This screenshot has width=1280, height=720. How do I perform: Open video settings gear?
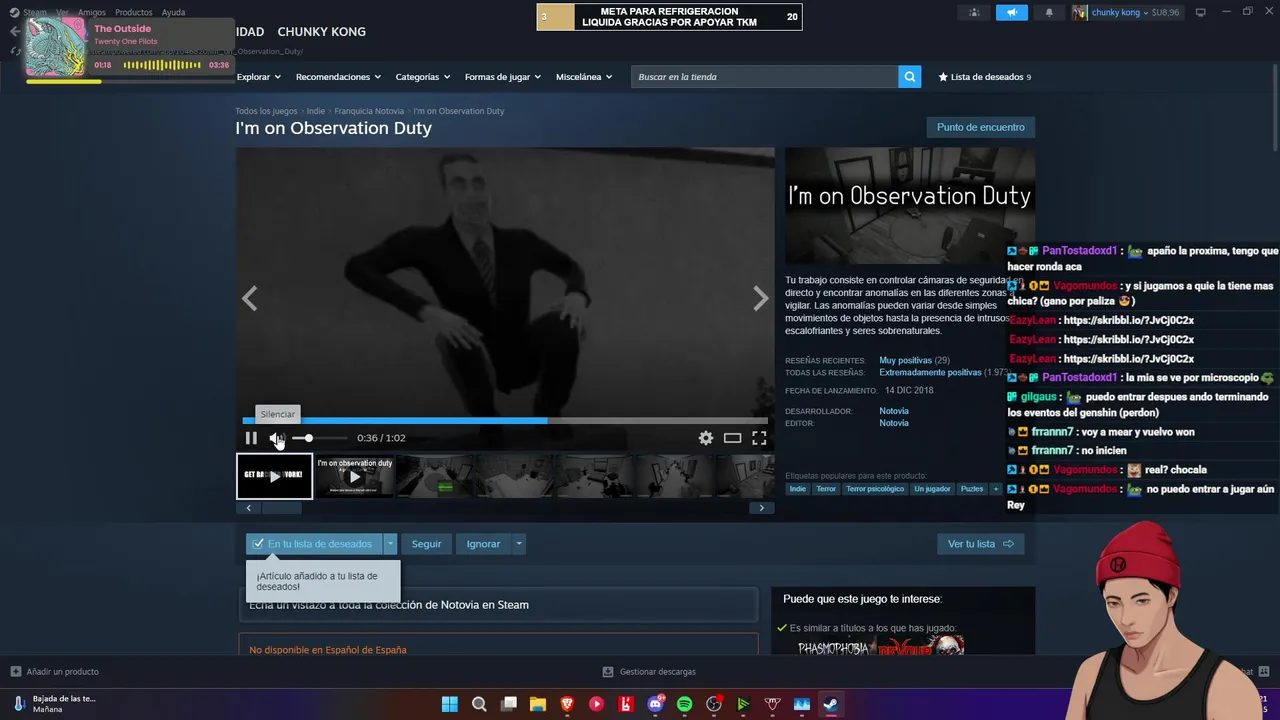pyautogui.click(x=706, y=438)
